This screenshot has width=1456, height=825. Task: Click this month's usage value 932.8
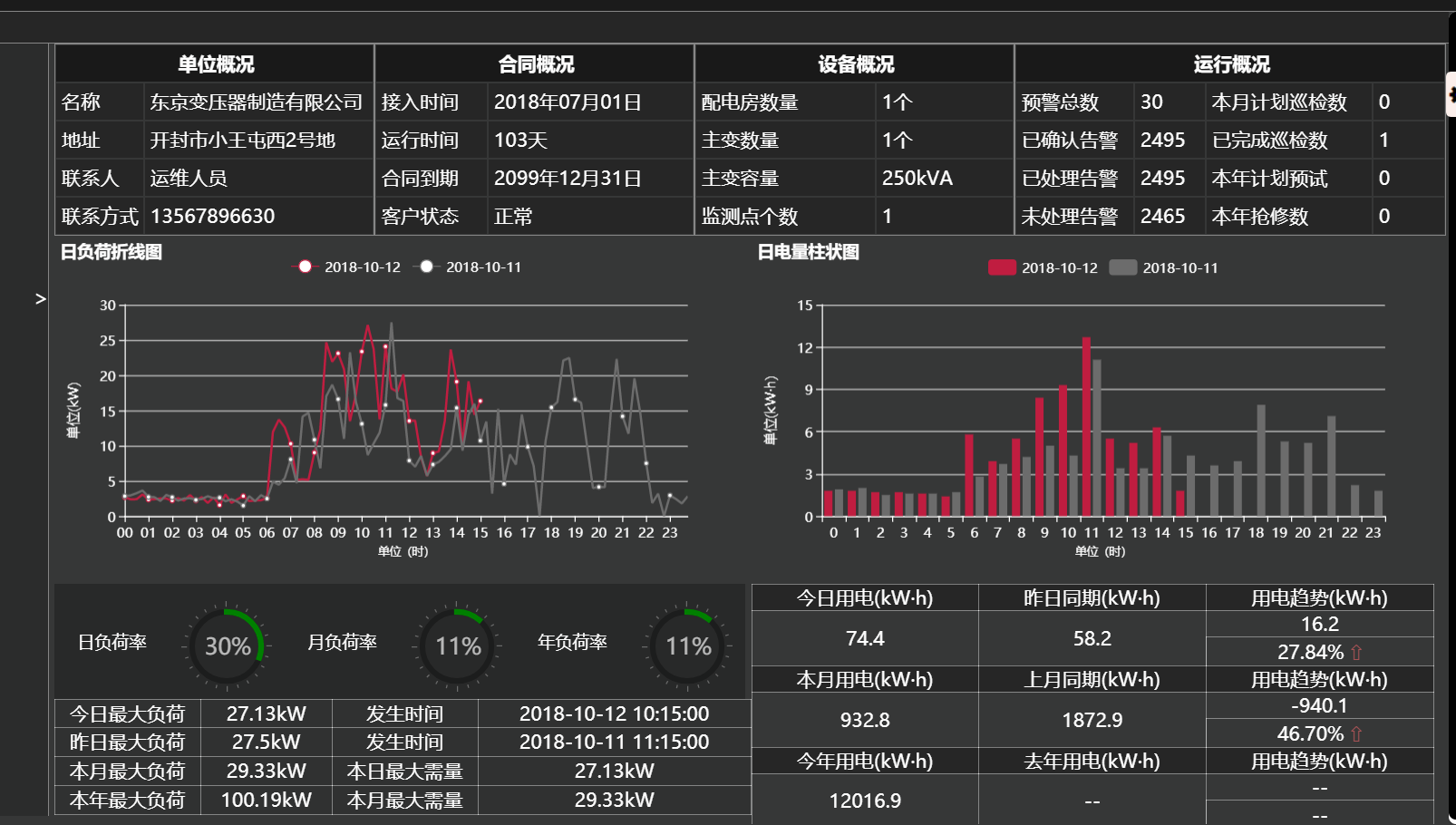click(865, 720)
